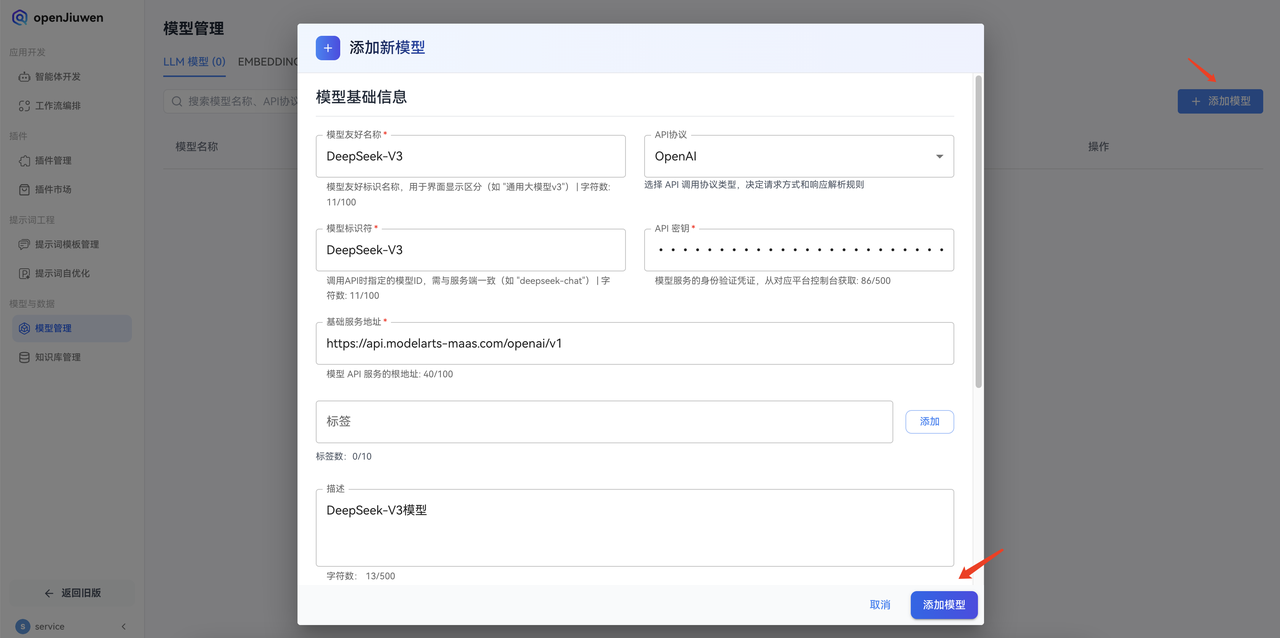Open 提示词自优化 menu item
This screenshot has width=1280, height=638.
[x=71, y=273]
